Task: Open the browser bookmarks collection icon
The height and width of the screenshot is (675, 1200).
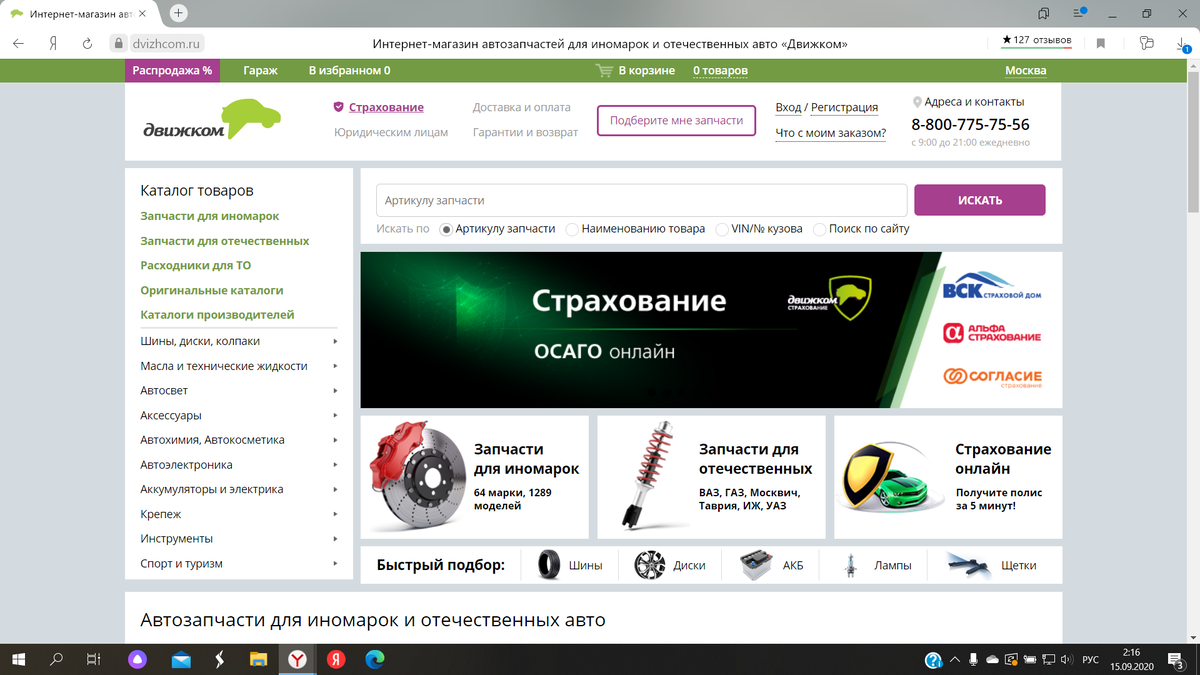Action: tap(1044, 13)
